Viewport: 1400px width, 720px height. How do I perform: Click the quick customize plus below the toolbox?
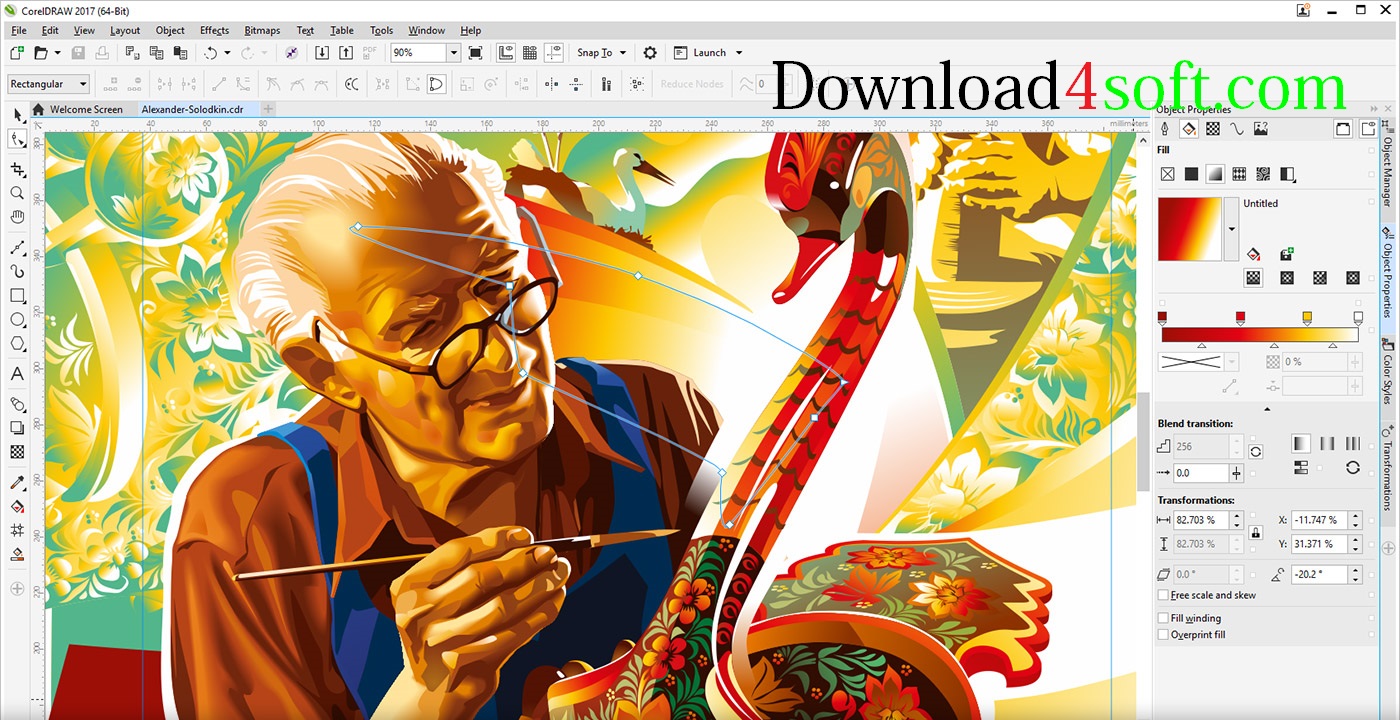click(17, 590)
